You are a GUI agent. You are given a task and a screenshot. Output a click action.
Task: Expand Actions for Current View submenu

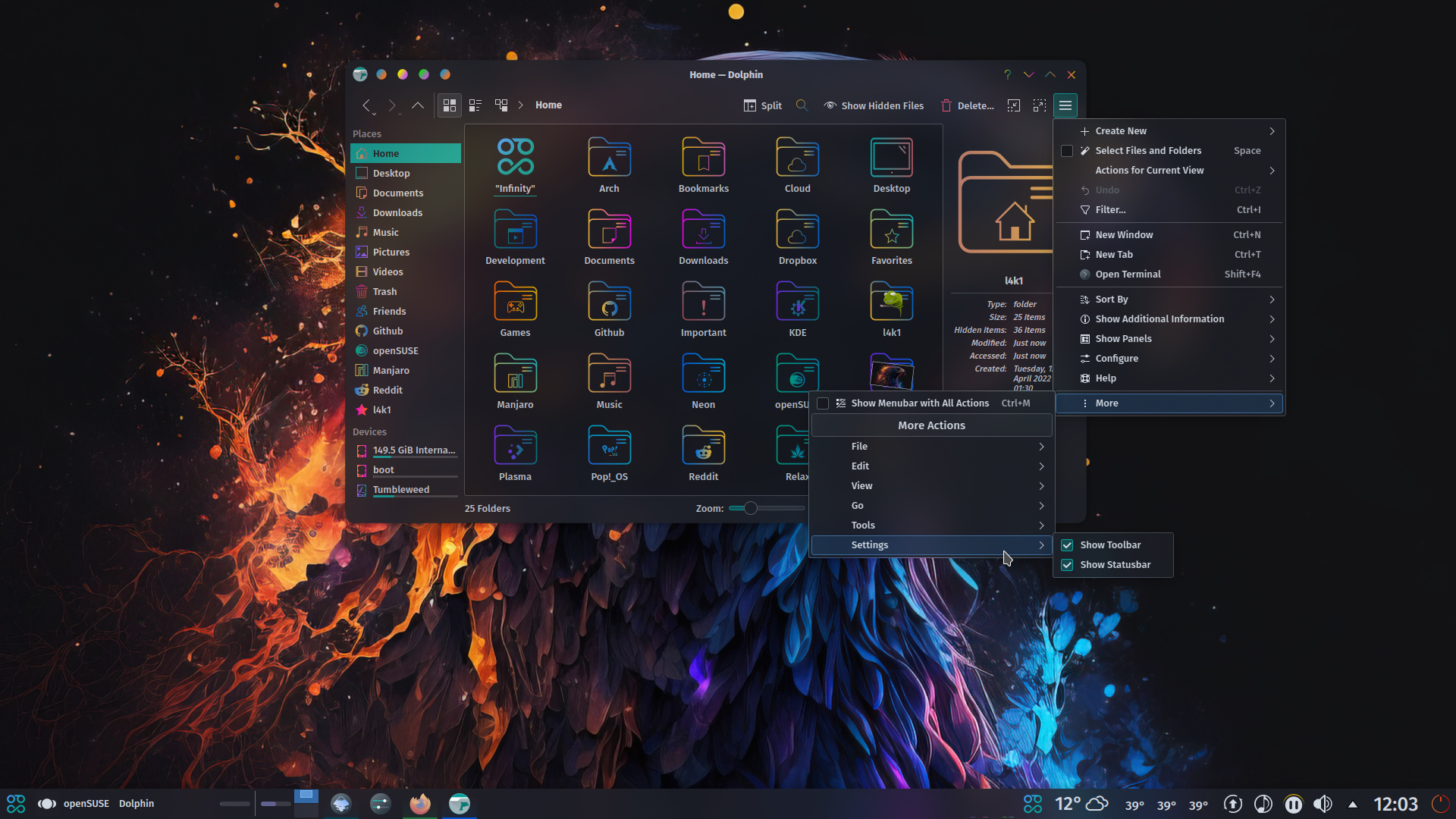(1169, 171)
